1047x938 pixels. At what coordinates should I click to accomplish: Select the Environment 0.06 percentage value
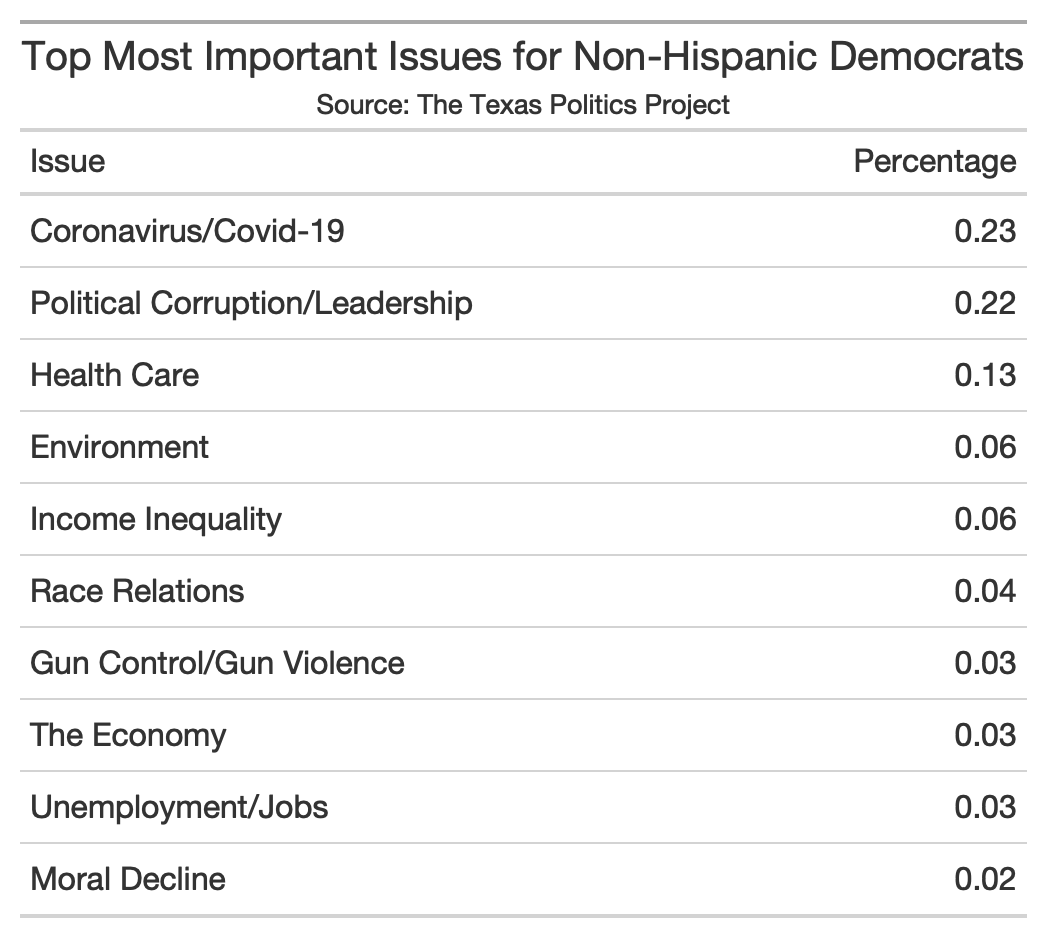pos(985,447)
